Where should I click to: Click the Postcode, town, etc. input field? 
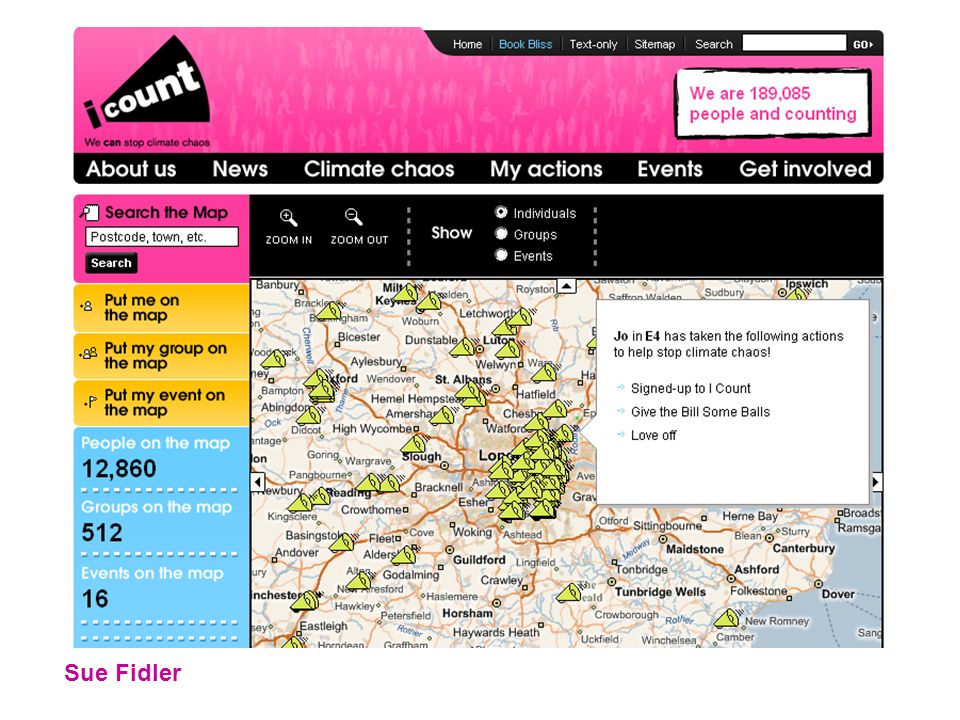coord(162,237)
